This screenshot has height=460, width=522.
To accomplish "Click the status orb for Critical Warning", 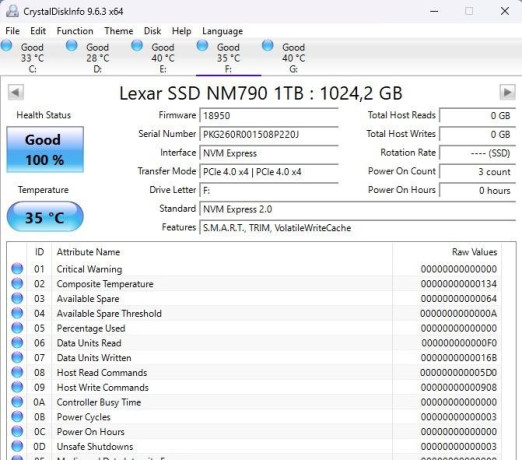I will (x=17, y=269).
